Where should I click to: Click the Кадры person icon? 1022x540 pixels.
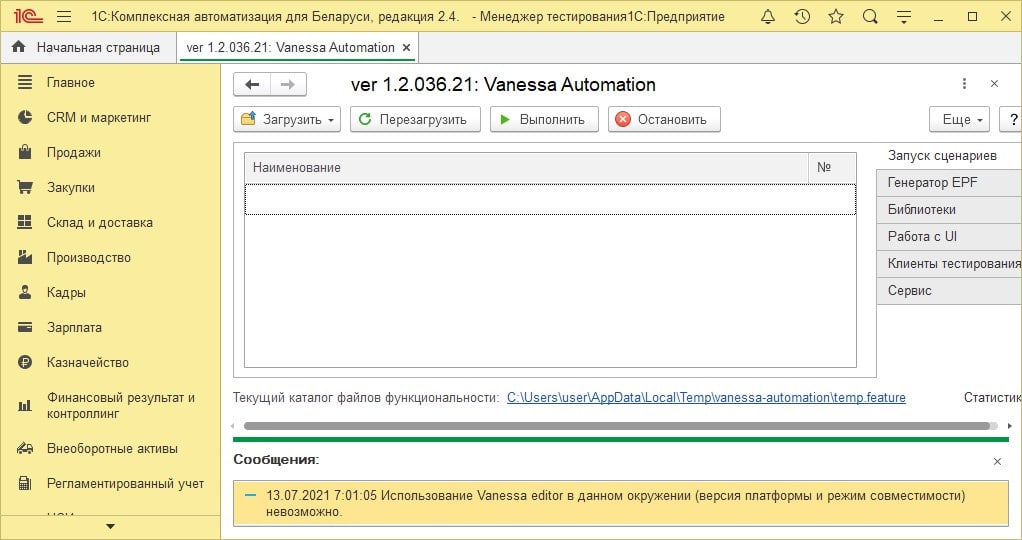[25, 292]
